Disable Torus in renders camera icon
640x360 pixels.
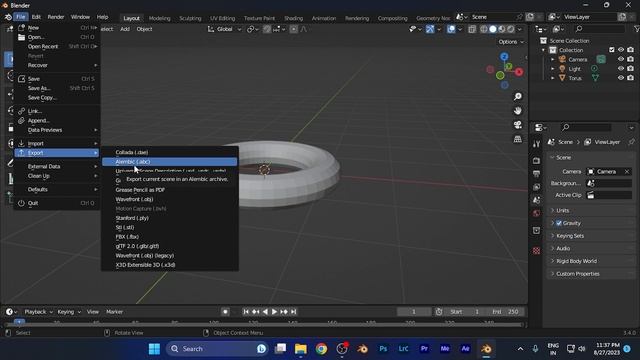click(x=631, y=78)
